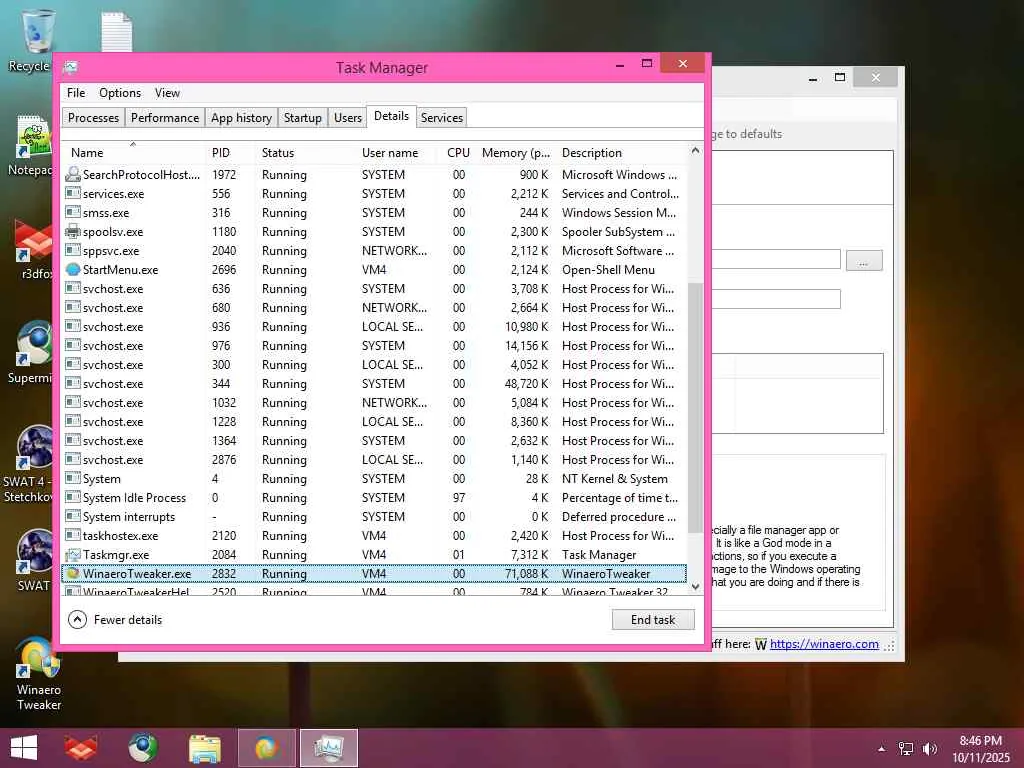Viewport: 1024px width, 768px height.
Task: Click the Windows Start button
Action: tap(24, 748)
